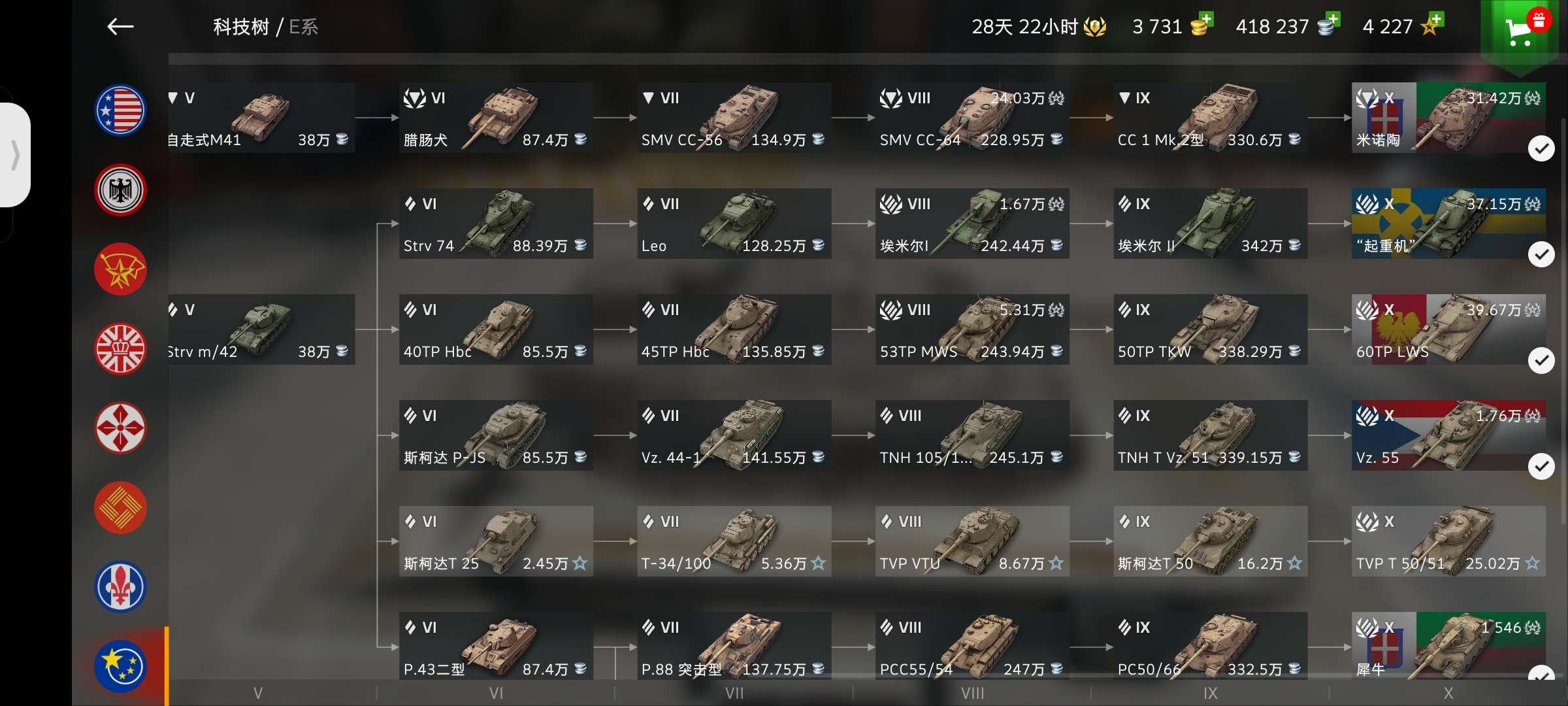Select the France fleur-de-lis emblem
Image resolution: width=1568 pixels, height=706 pixels.
[x=121, y=587]
